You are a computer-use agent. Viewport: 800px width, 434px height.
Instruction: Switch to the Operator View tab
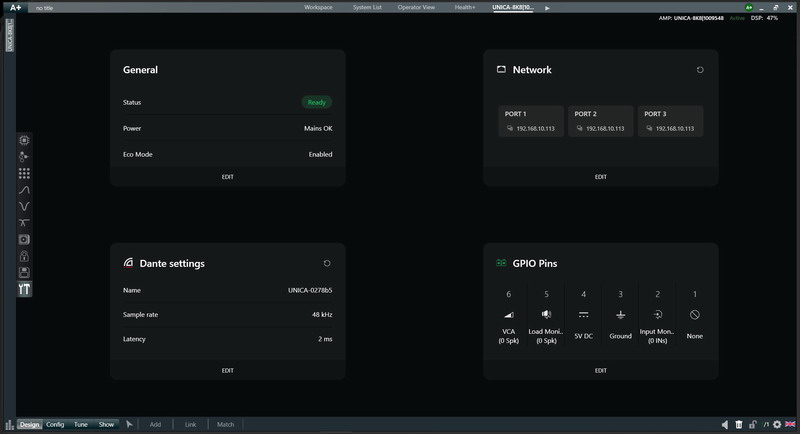pos(417,7)
